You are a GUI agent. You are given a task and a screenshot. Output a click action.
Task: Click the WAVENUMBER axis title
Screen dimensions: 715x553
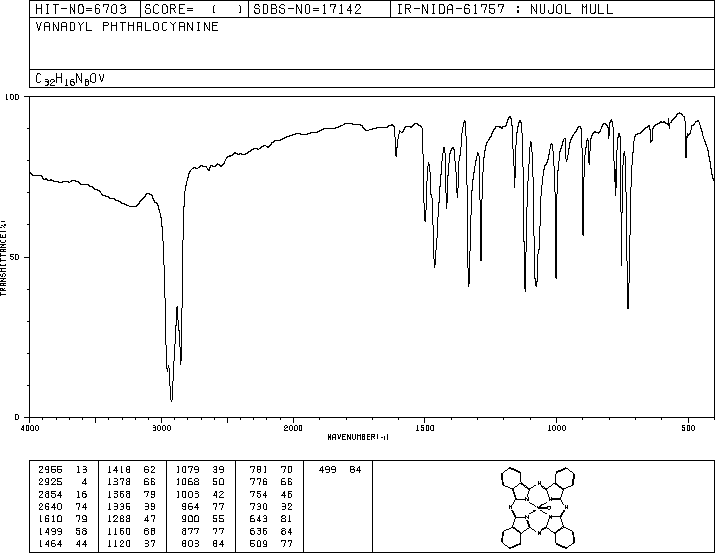pos(358,437)
